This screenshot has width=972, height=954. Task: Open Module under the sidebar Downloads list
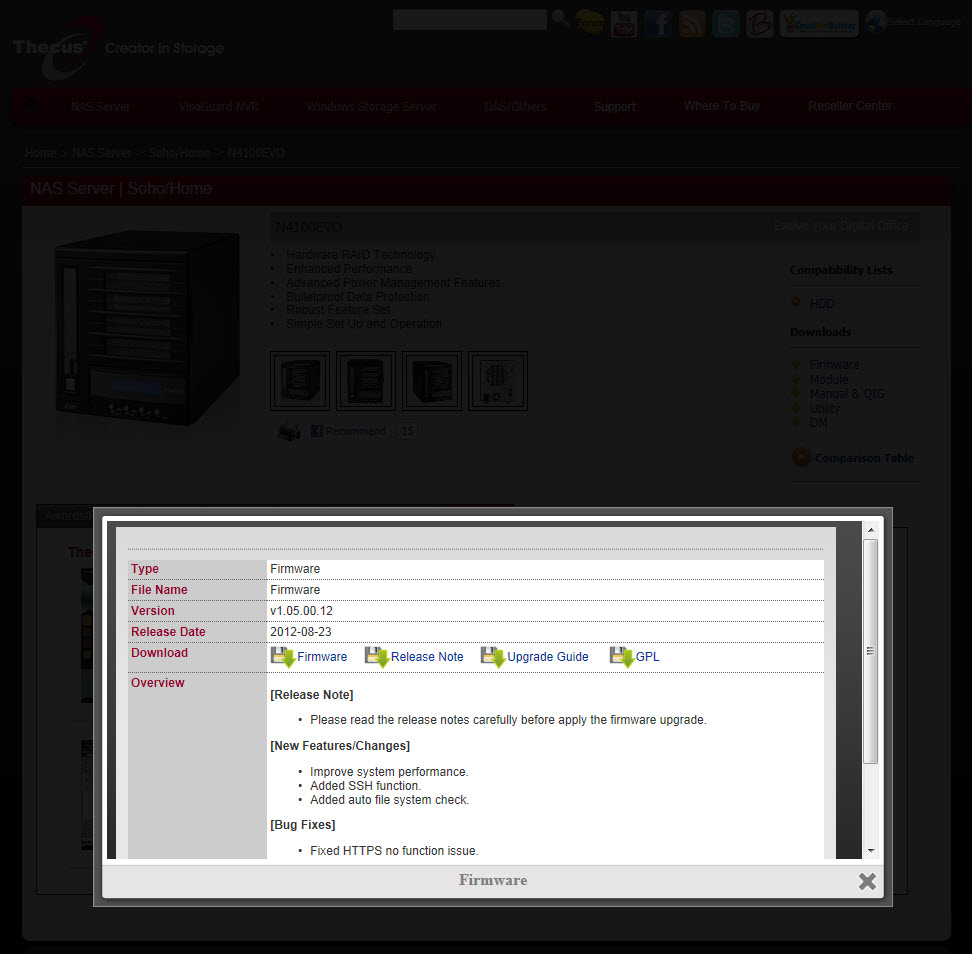(x=829, y=379)
